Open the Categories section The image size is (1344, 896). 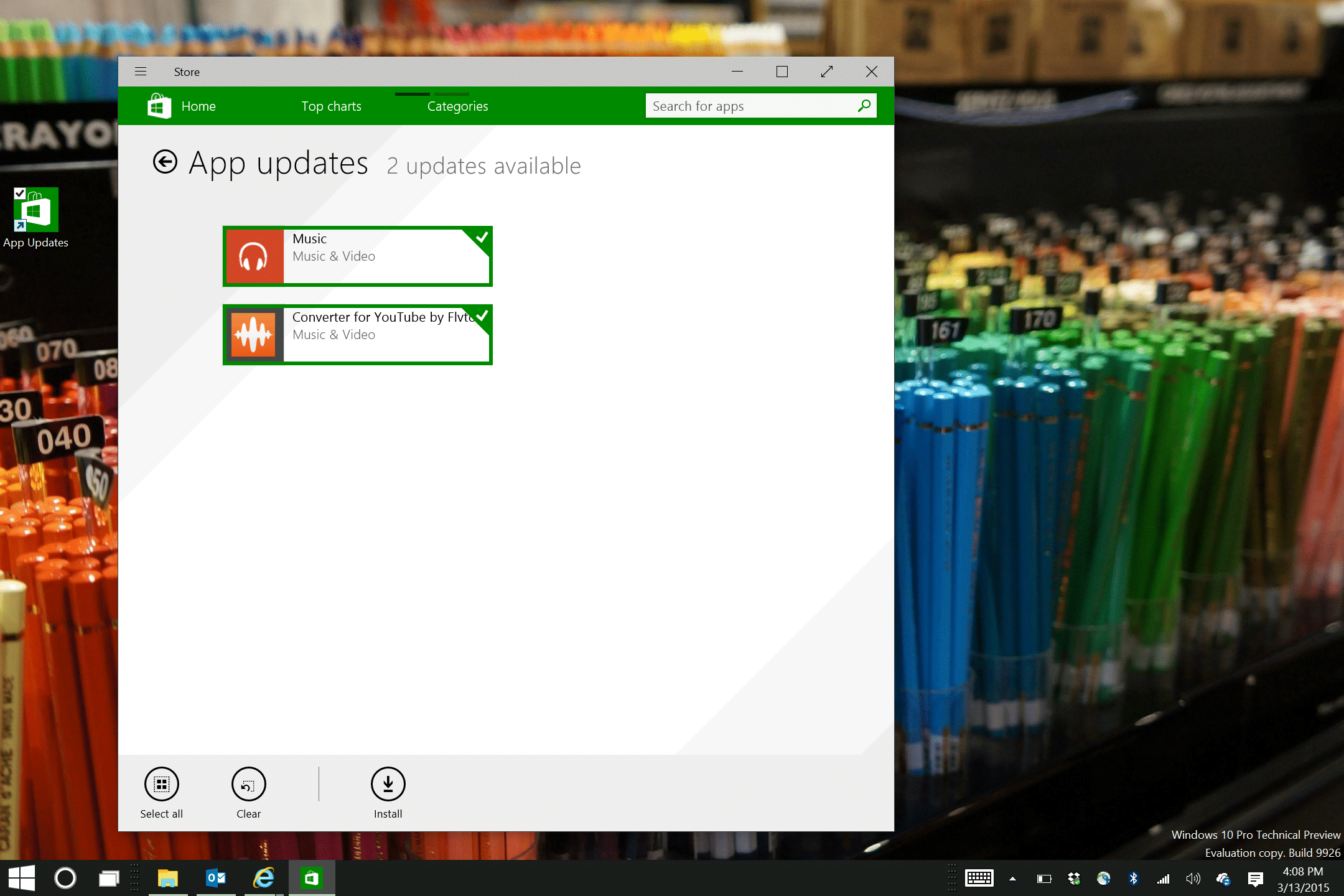[x=457, y=106]
